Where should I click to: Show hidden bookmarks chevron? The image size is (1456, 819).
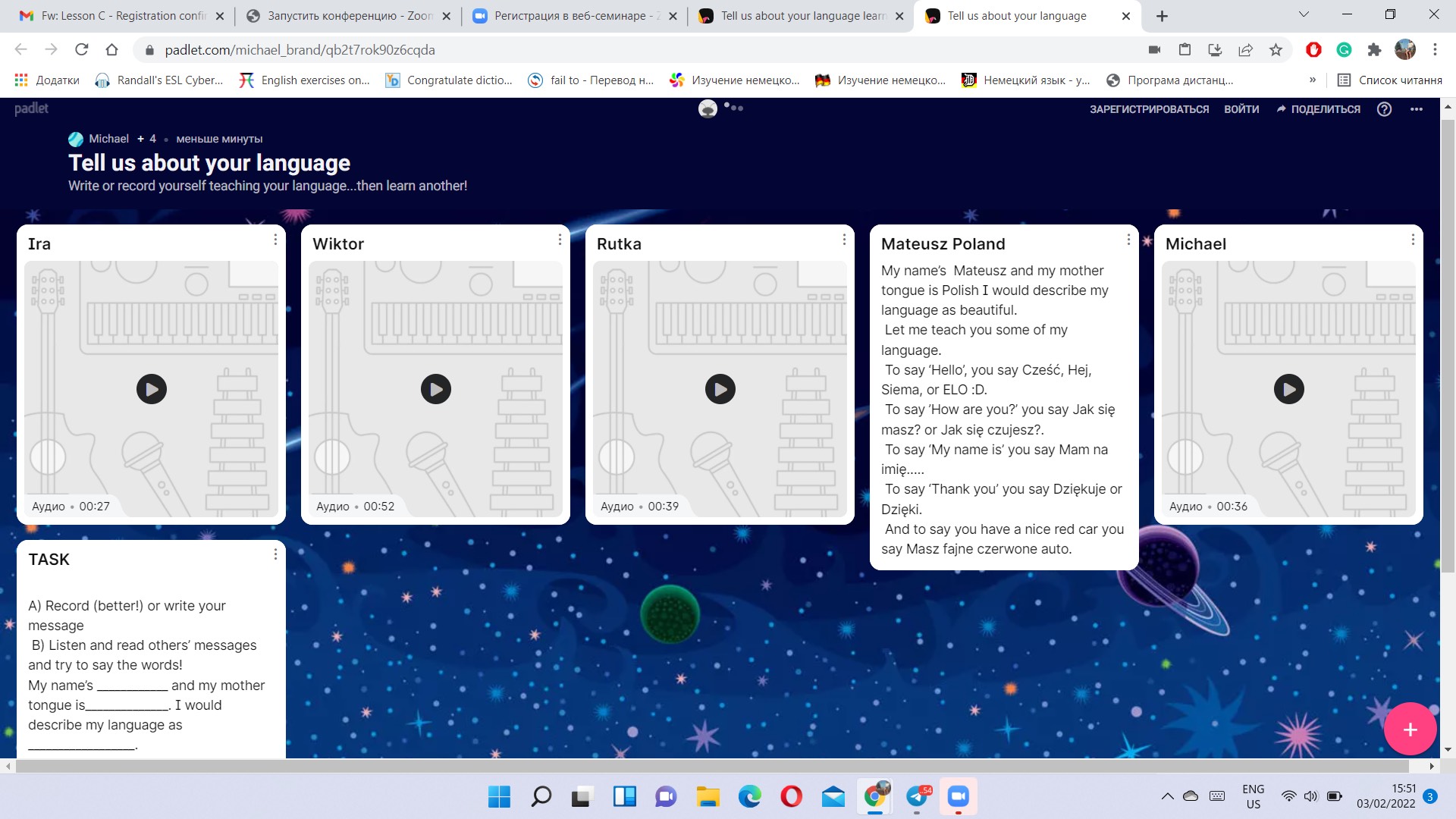pyautogui.click(x=1312, y=80)
